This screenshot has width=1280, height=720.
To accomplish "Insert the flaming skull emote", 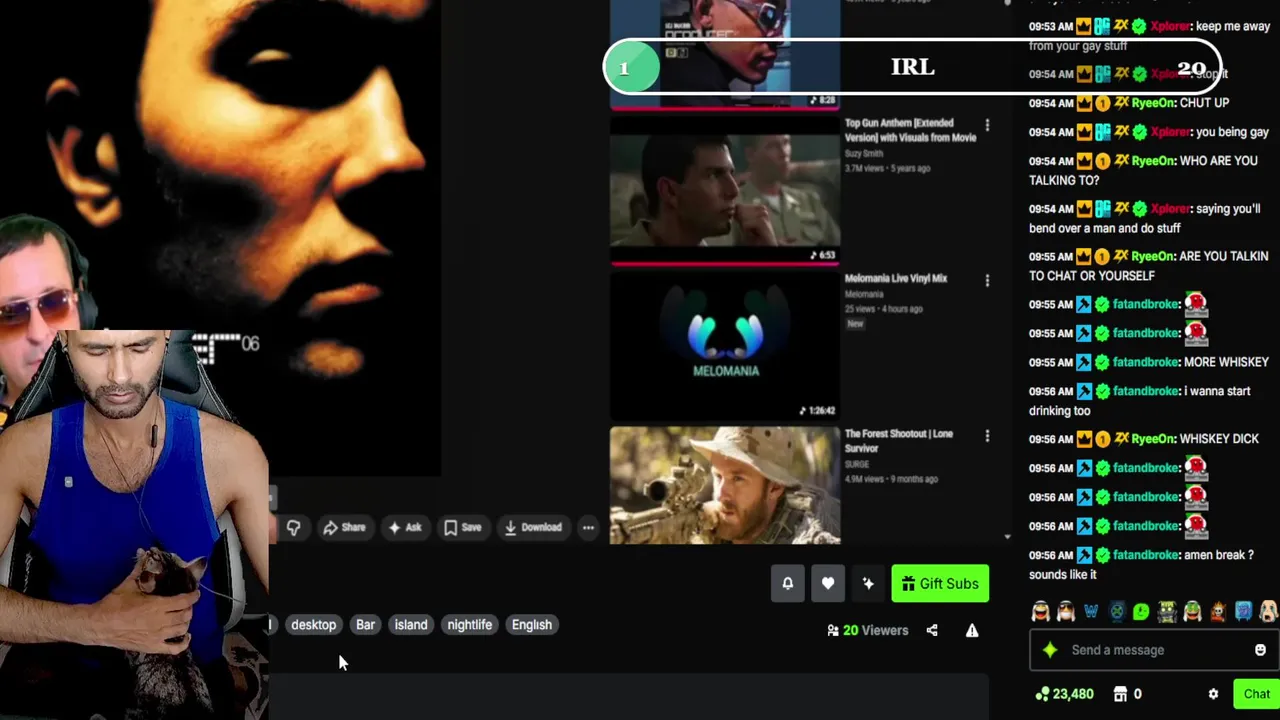I will point(1218,611).
